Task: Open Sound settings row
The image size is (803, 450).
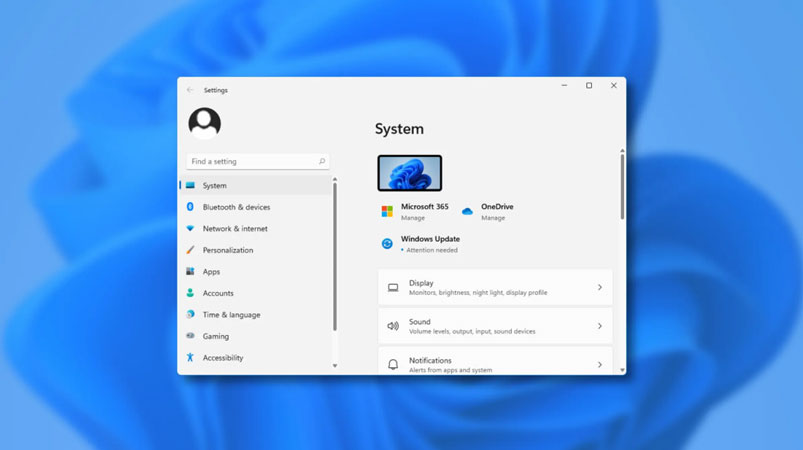Action: coord(495,326)
